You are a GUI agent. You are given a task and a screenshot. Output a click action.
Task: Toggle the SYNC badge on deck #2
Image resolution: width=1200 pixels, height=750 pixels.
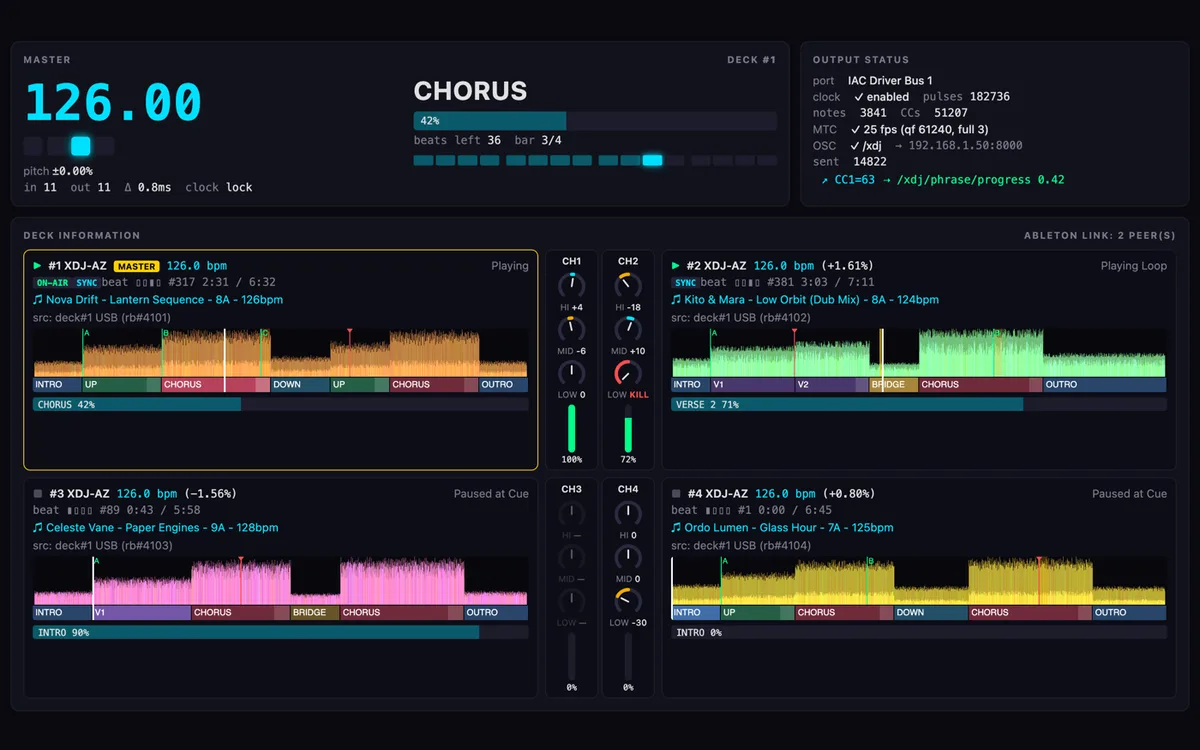(x=685, y=283)
